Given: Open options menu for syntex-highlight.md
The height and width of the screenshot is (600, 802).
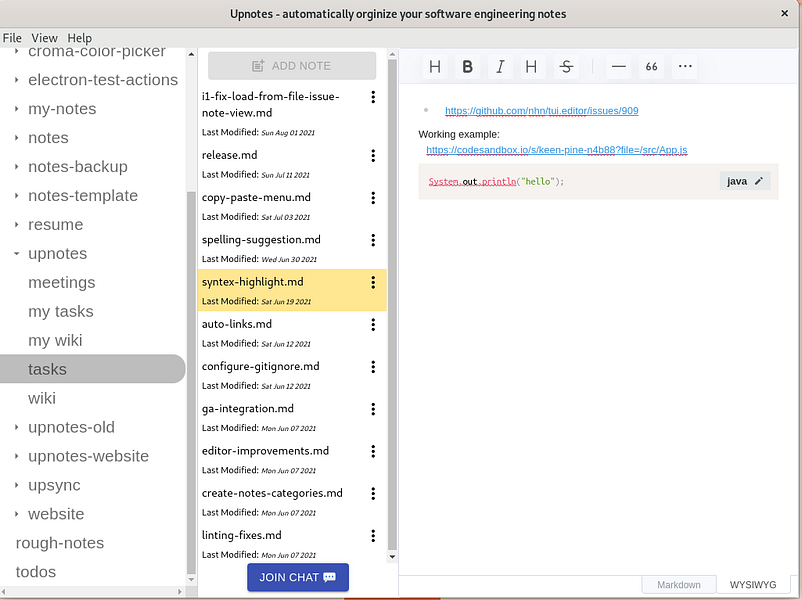Looking at the screenshot, I should (373, 282).
